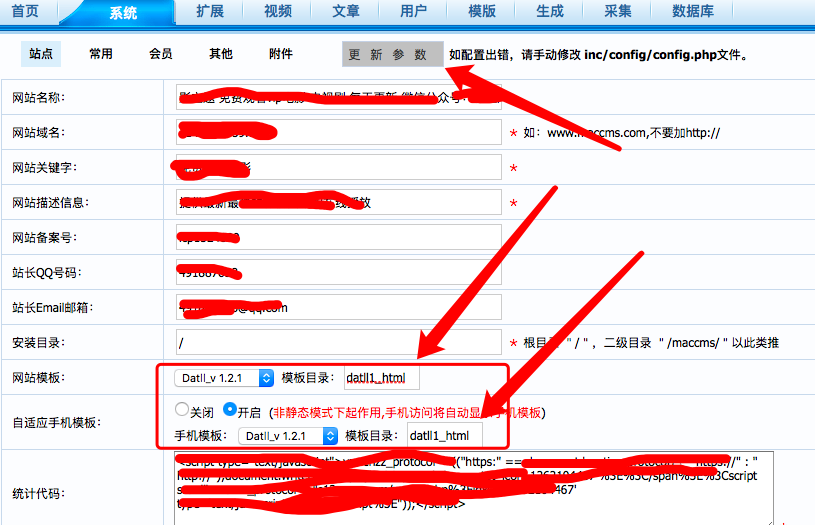
Task: Click the inc/config/config.php notice text
Action: [598, 55]
